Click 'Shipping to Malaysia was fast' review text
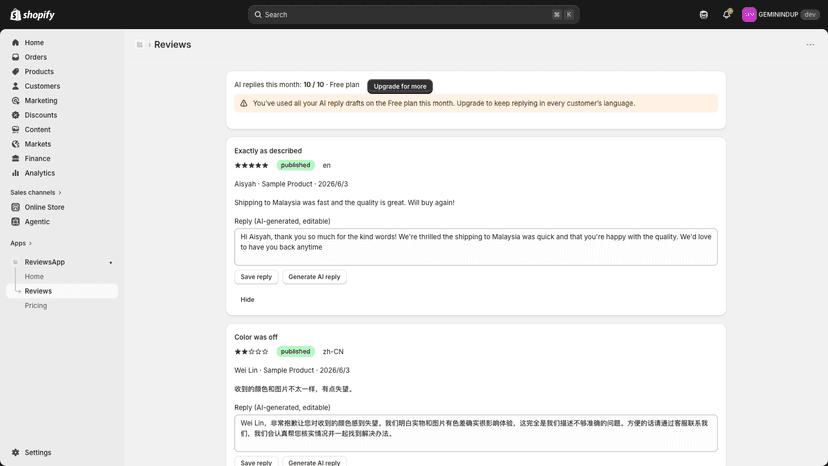The image size is (828, 466). 344,202
